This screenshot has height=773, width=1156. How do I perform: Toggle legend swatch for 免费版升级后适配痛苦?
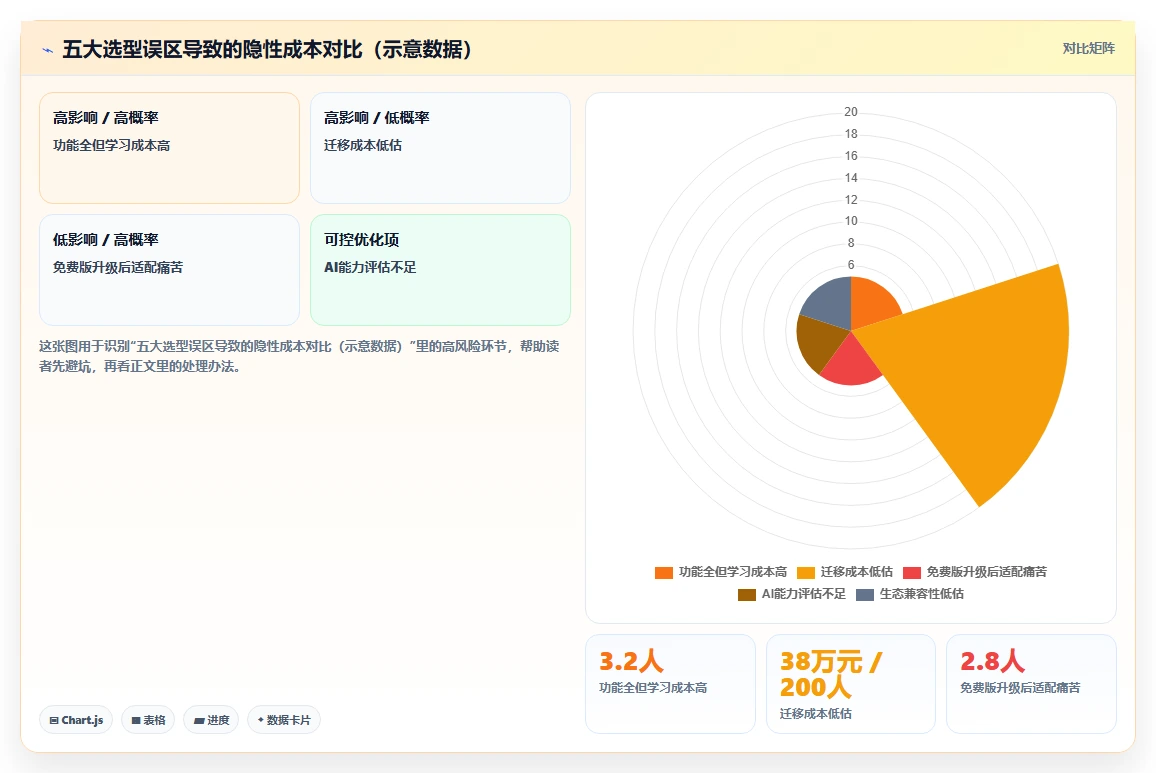click(912, 572)
